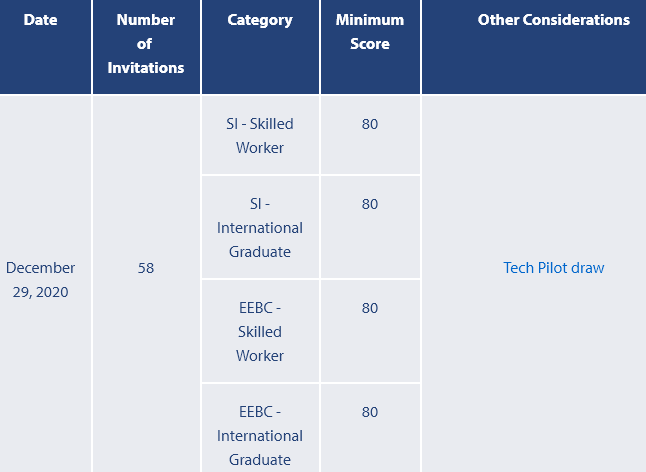
Task: Select the SI - International Graduate category cell
Action: pos(260,228)
